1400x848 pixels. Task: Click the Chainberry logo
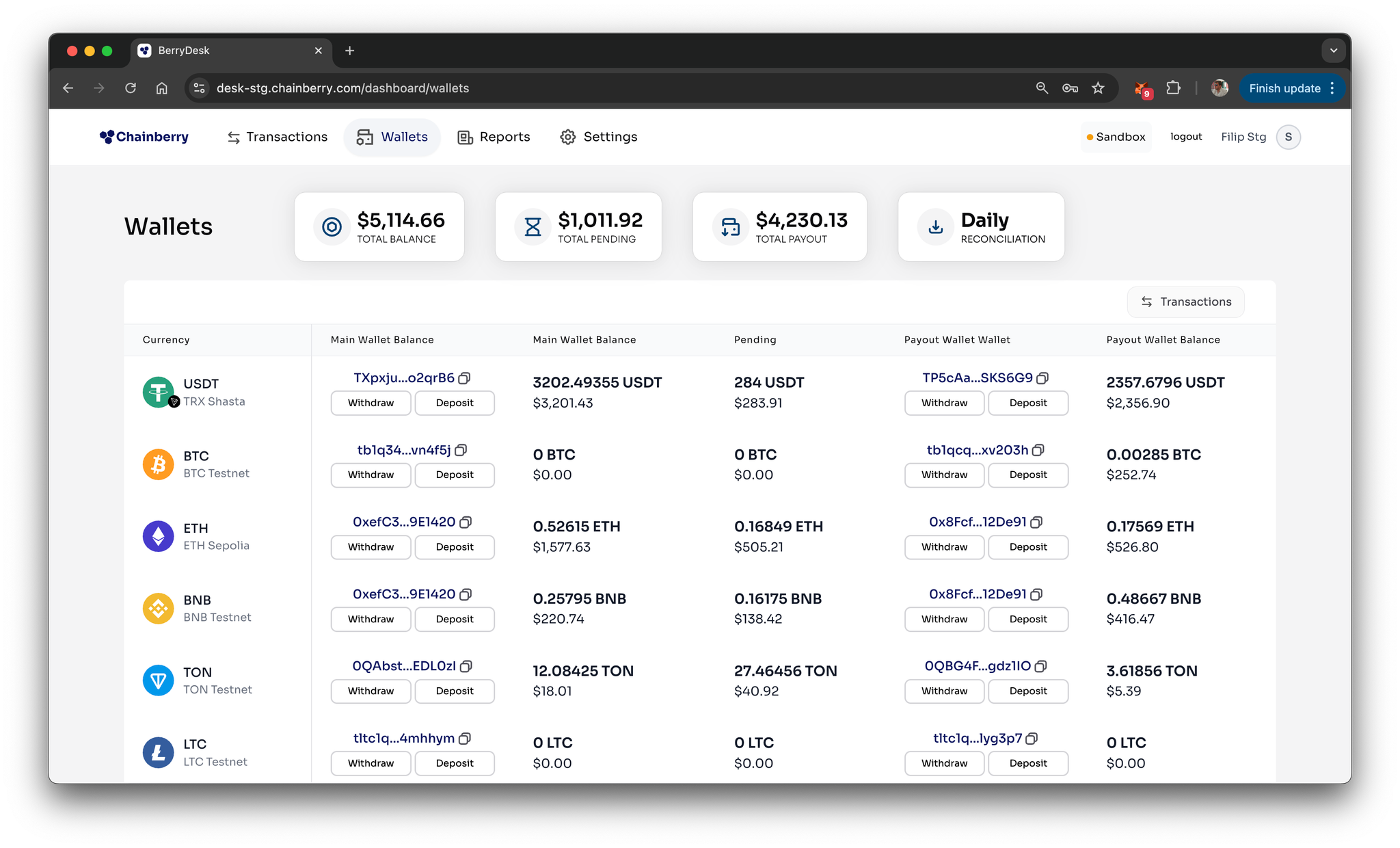[x=144, y=137]
